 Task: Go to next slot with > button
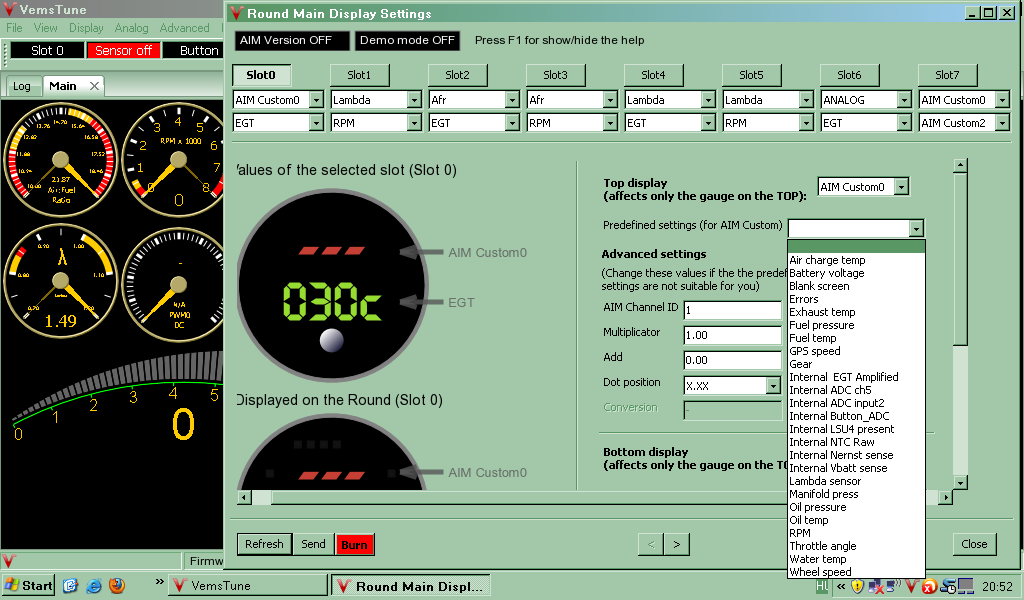coord(677,544)
